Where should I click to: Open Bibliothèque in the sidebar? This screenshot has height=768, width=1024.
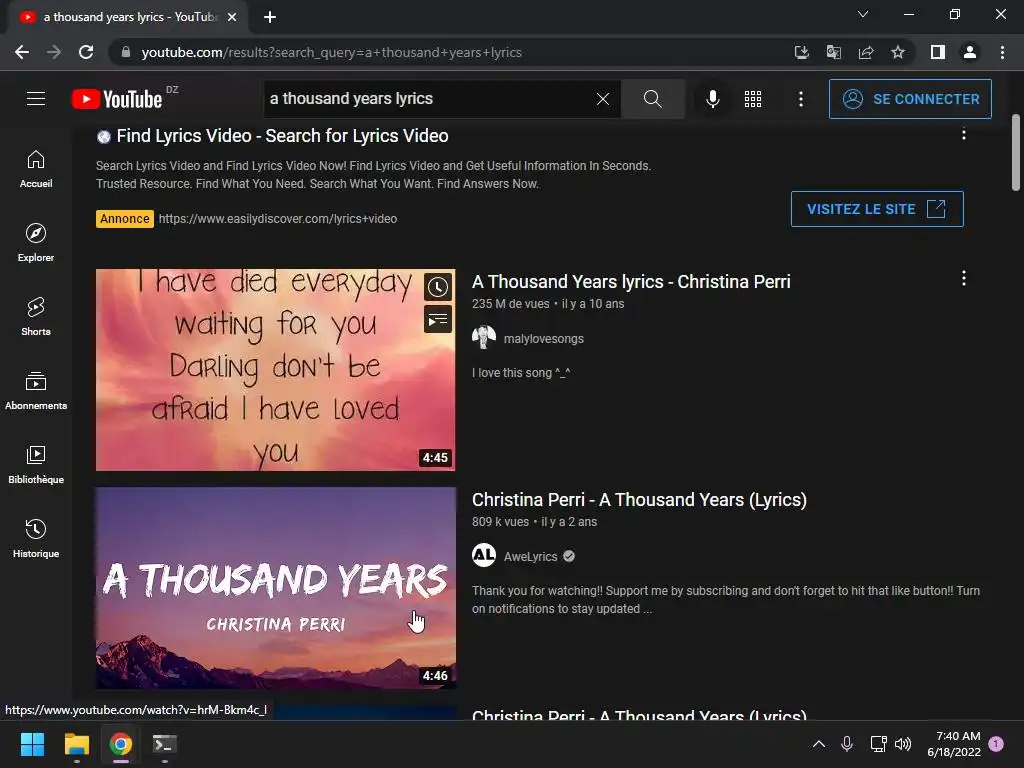[x=36, y=464]
